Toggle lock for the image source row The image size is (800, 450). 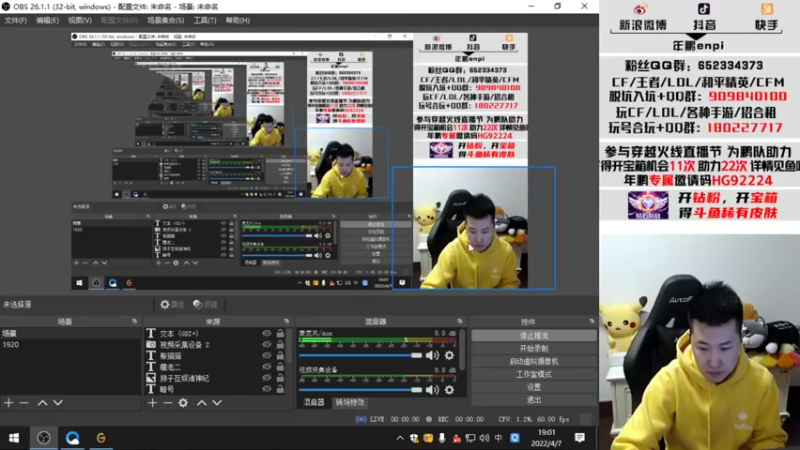point(280,378)
